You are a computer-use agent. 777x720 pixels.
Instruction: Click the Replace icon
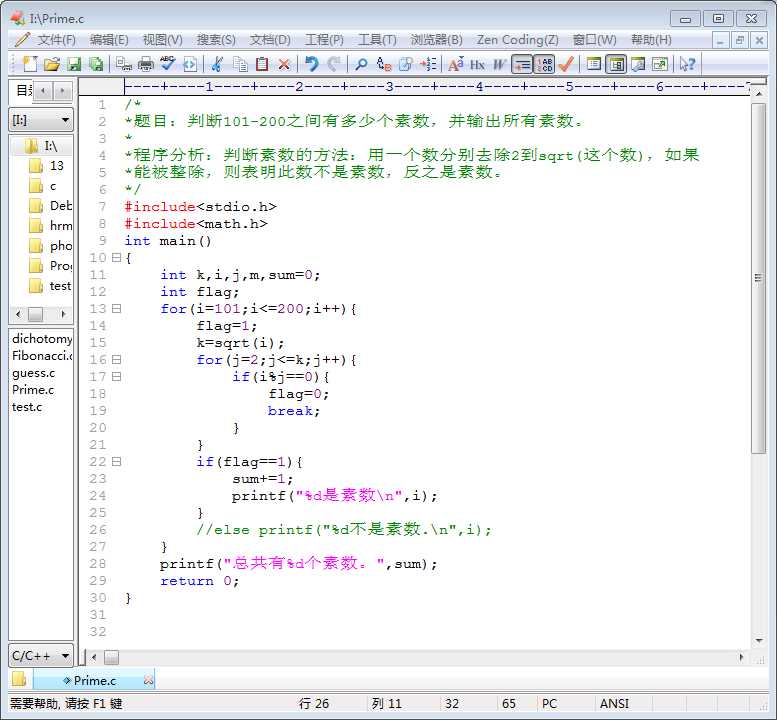(384, 64)
